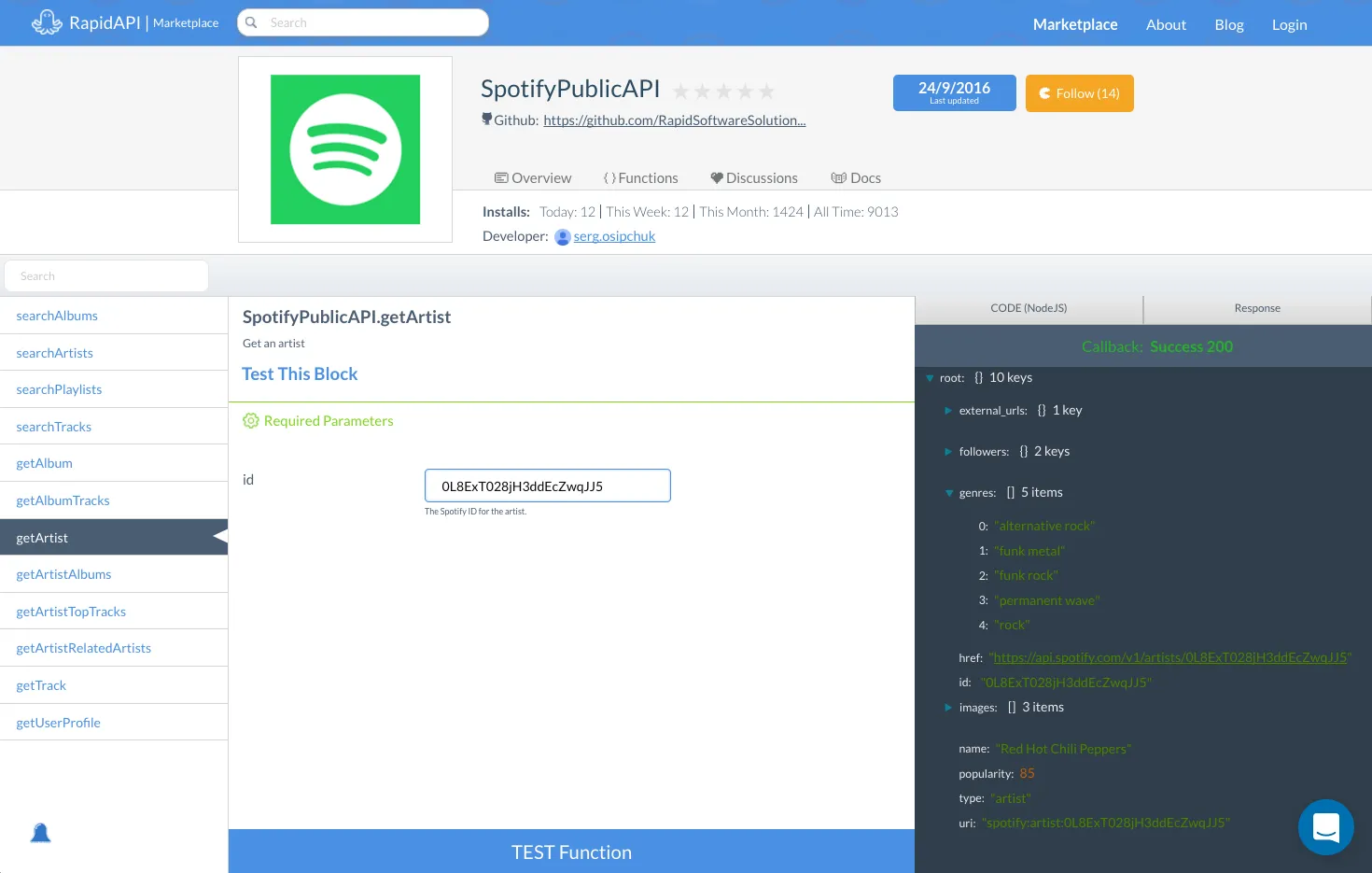The height and width of the screenshot is (873, 1372).
Task: Click the response id value string
Action: (1066, 683)
